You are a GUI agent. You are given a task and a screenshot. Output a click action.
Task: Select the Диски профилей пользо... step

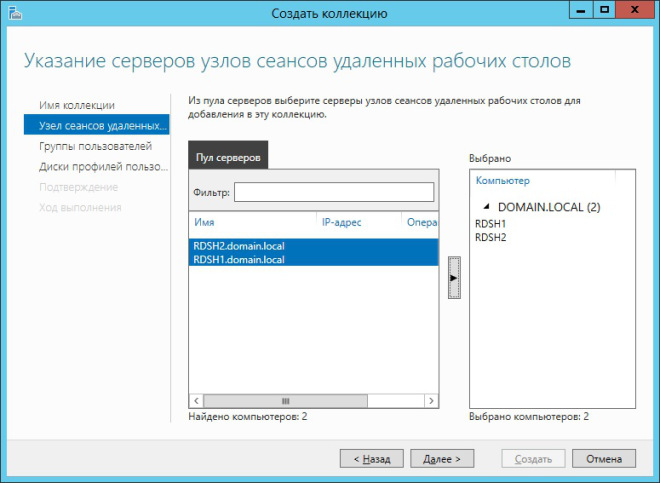point(98,167)
